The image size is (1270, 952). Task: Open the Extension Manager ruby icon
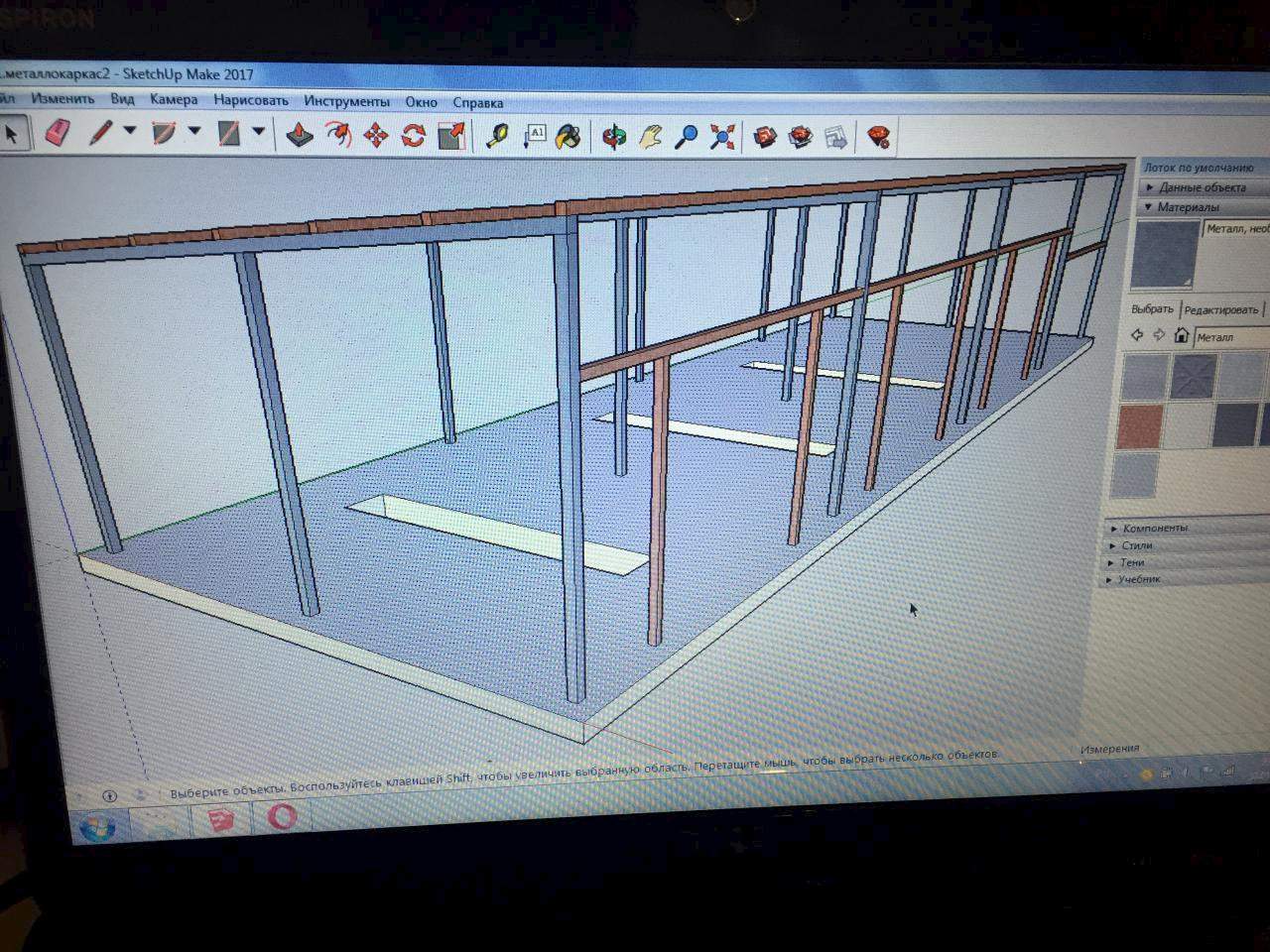[878, 136]
